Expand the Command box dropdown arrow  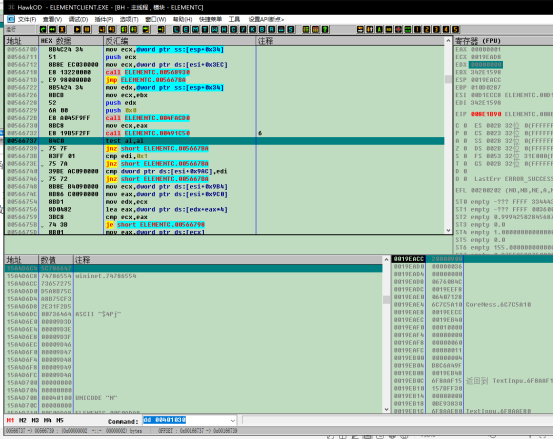[233, 420]
